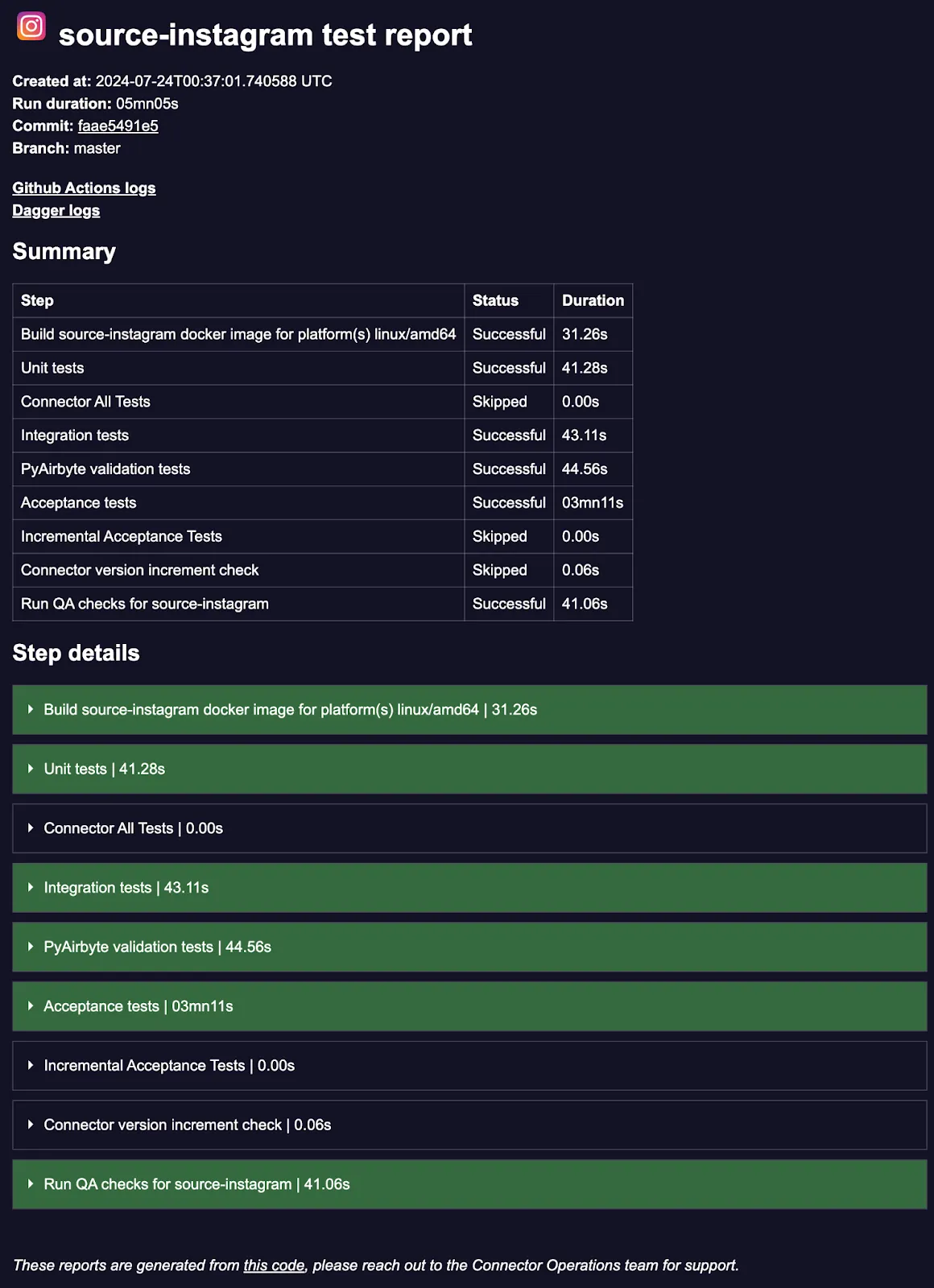Viewport: 934px width, 1288px height.
Task: Open the Dagger logs link
Action: 56,210
